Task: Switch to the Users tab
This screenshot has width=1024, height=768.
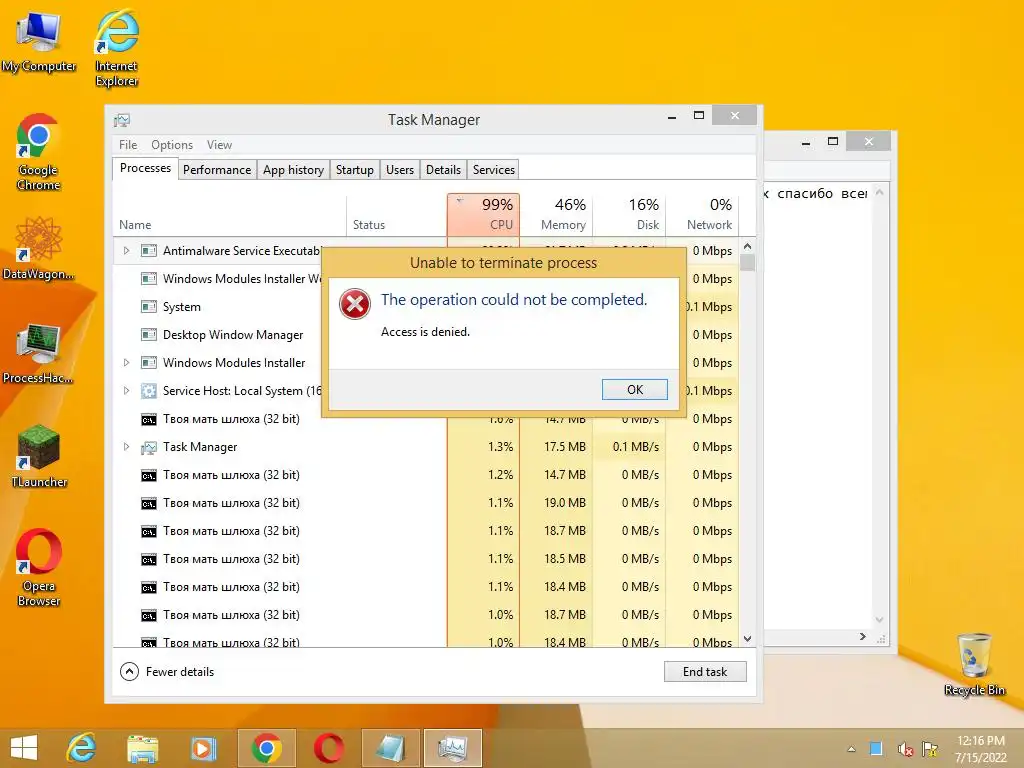Action: [400, 170]
